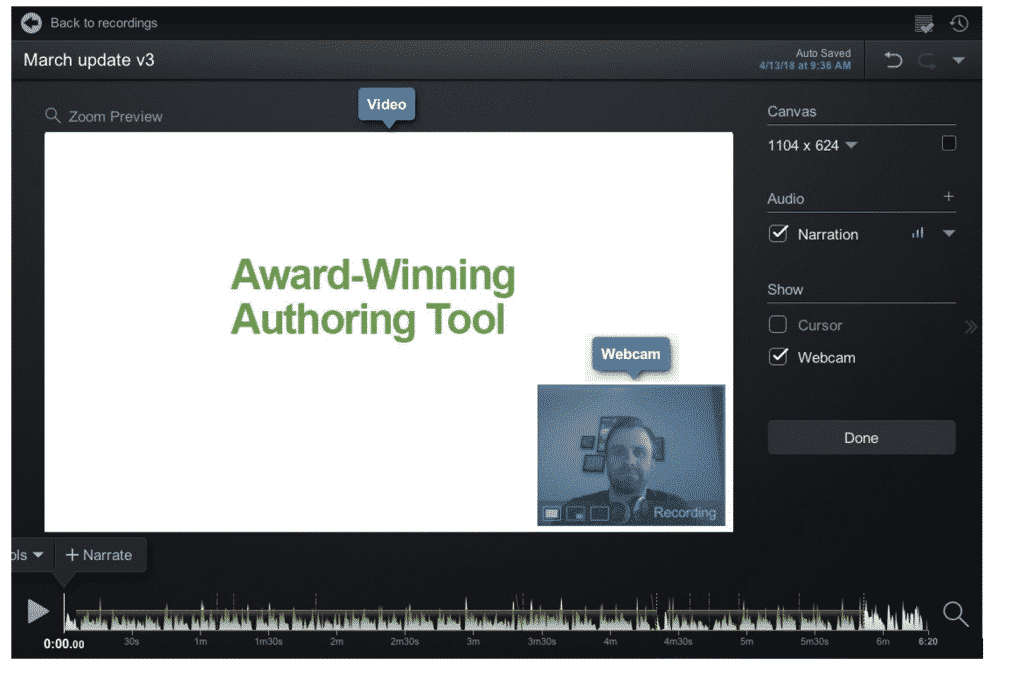The width and height of the screenshot is (1024, 682).
Task: Open the Narration options dropdown arrow
Action: [949, 234]
